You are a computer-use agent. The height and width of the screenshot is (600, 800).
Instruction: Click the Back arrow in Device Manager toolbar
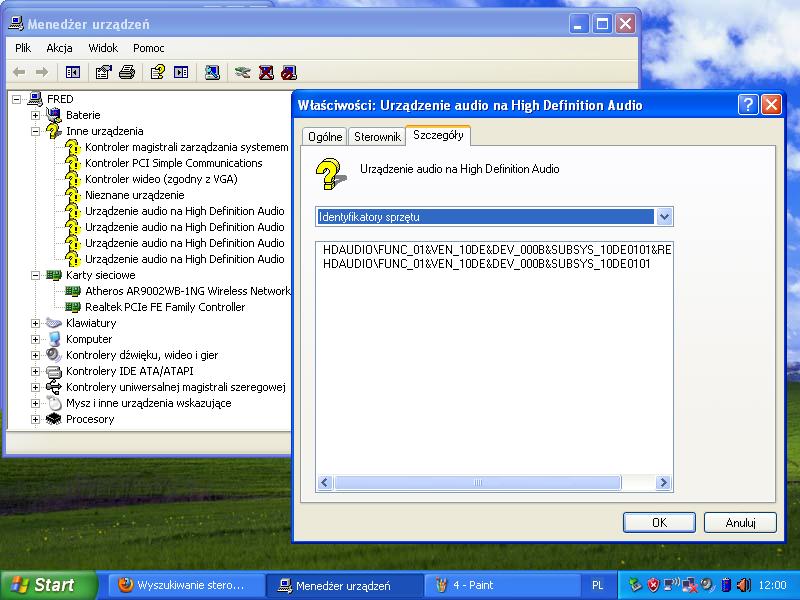[x=19, y=72]
